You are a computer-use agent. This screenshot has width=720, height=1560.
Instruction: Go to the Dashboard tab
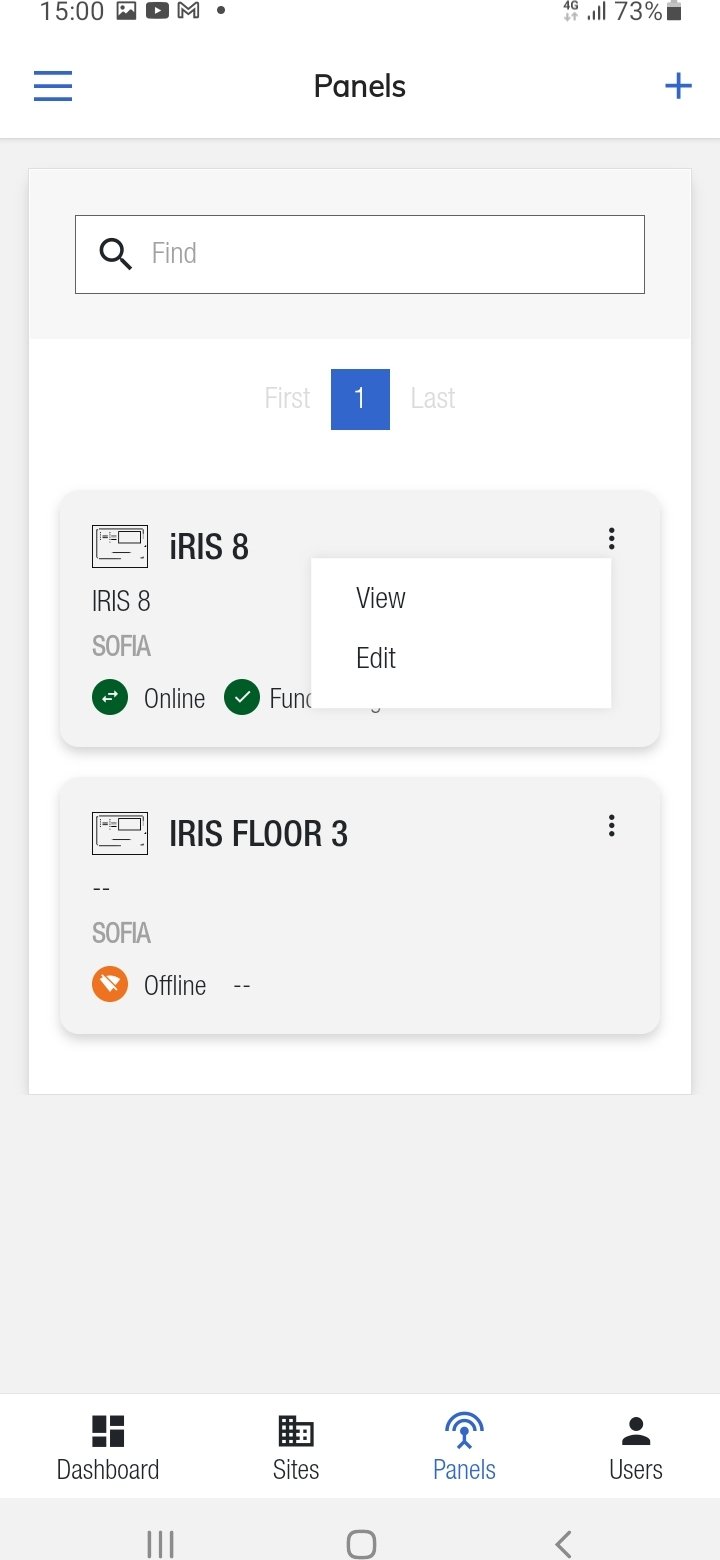point(108,1447)
